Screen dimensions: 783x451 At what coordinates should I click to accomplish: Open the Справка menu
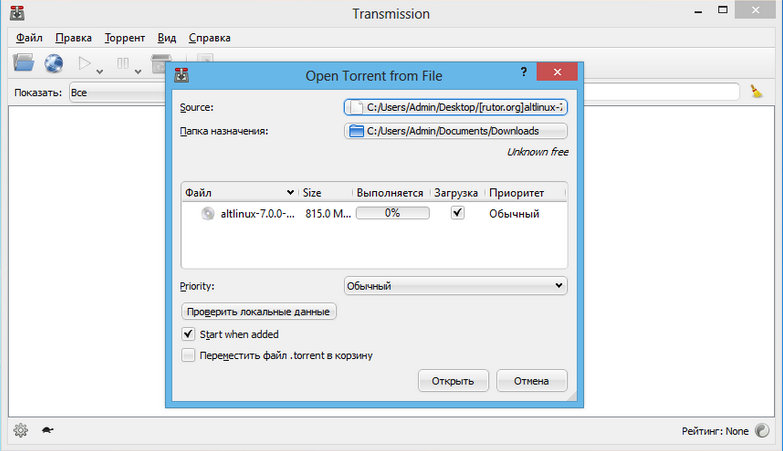tap(210, 38)
